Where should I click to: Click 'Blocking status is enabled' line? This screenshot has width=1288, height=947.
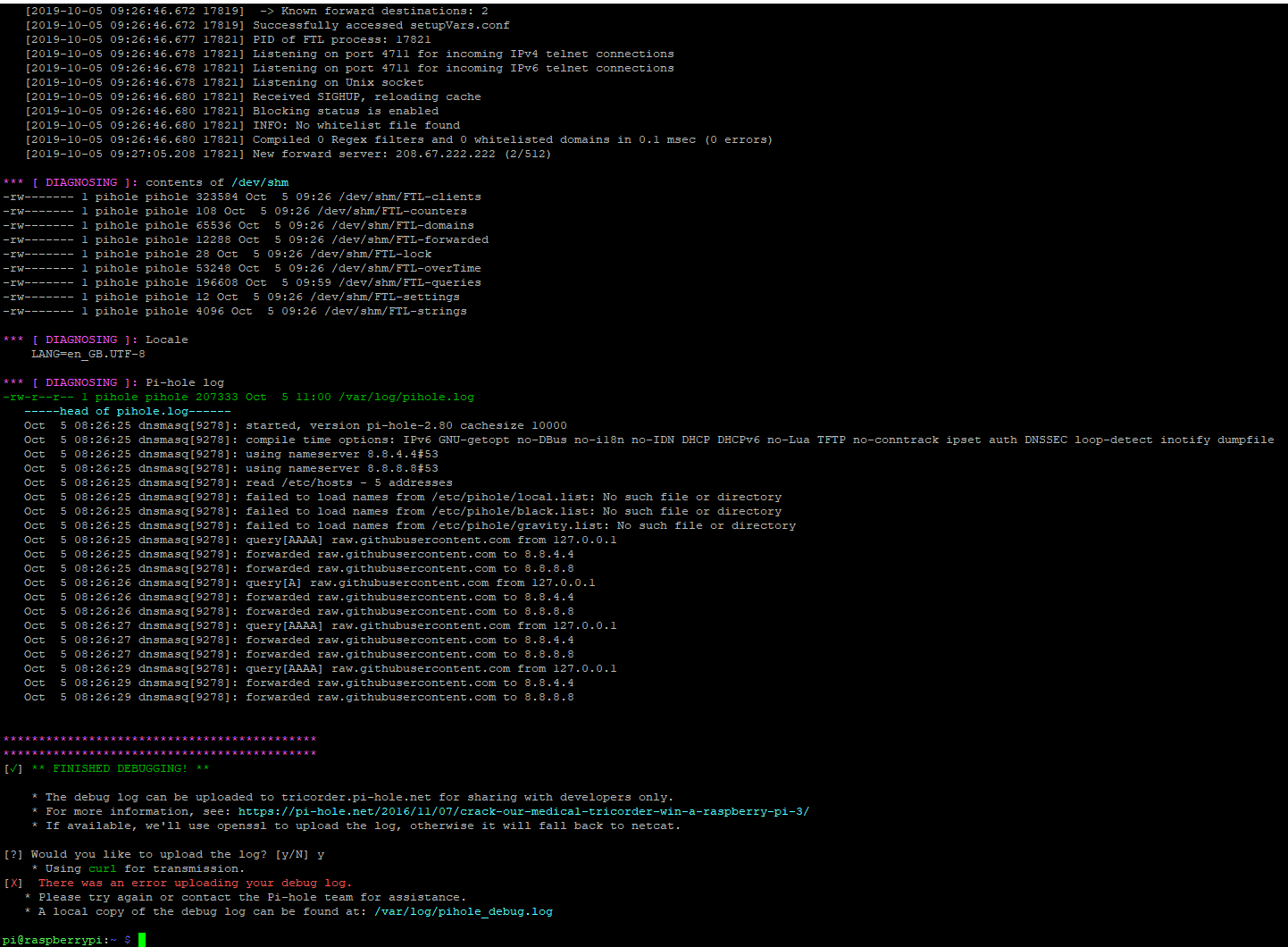[231, 111]
